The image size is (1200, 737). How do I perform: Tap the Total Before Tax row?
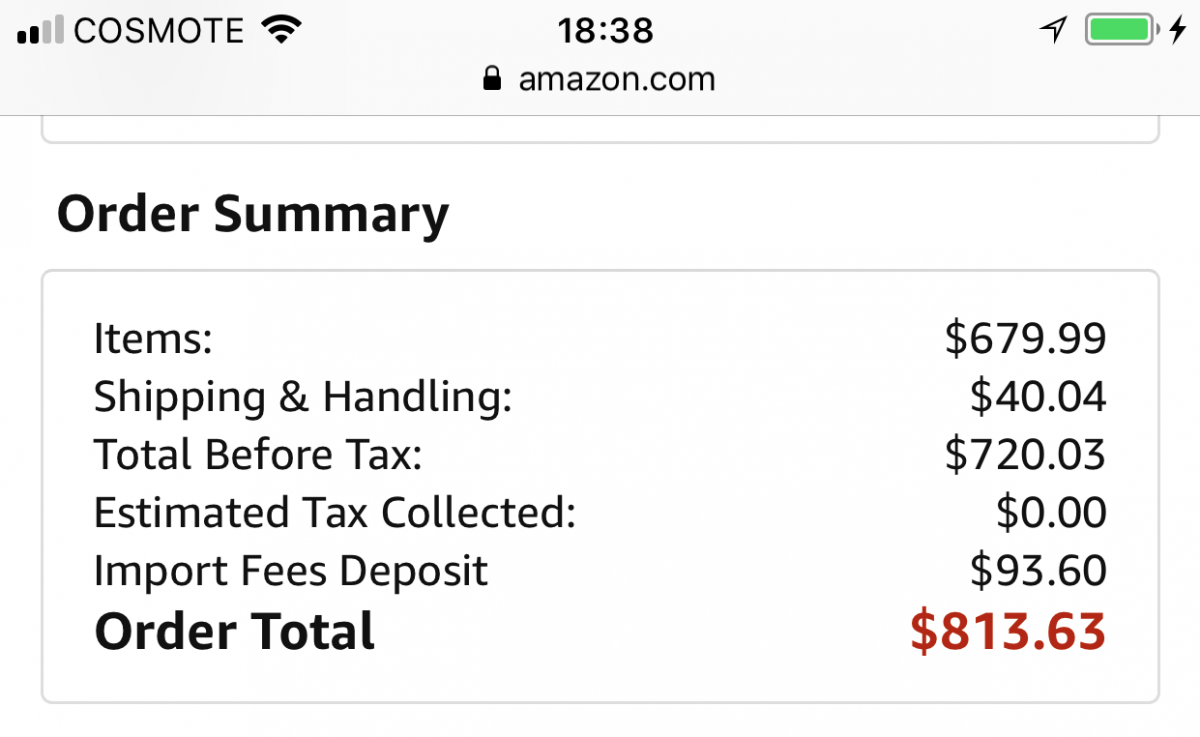[x=600, y=455]
